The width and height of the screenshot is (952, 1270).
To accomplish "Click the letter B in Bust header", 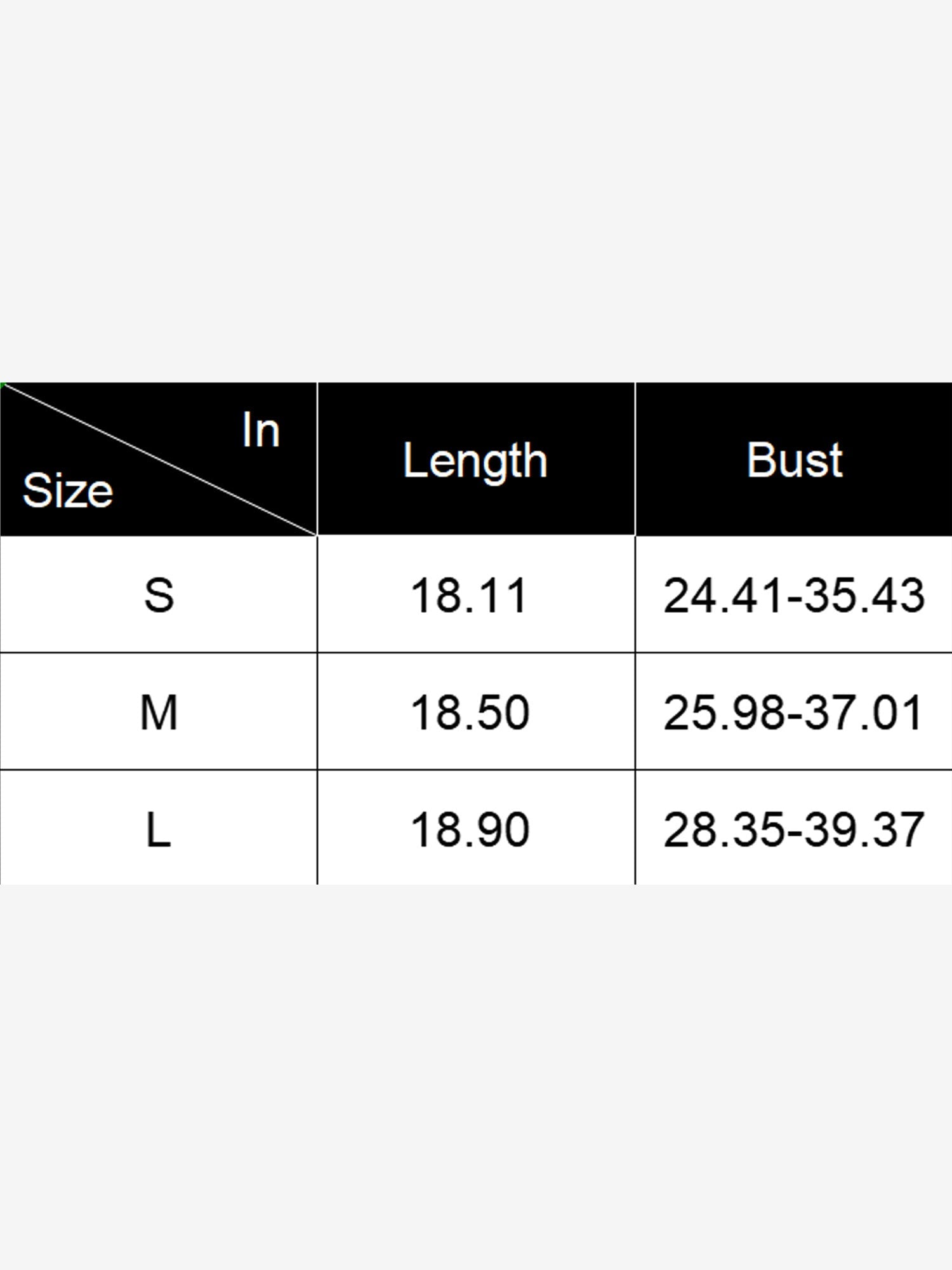I will pos(760,459).
